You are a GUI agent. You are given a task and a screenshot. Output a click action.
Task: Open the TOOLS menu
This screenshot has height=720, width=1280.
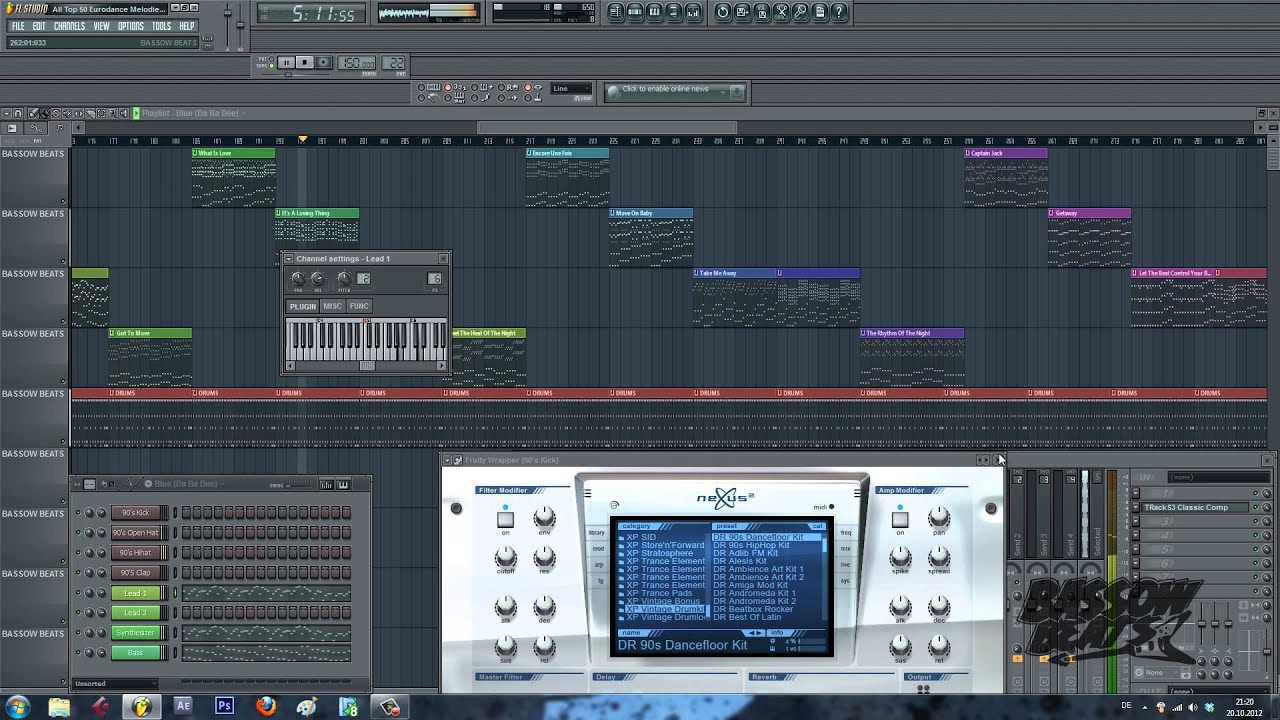tap(161, 26)
